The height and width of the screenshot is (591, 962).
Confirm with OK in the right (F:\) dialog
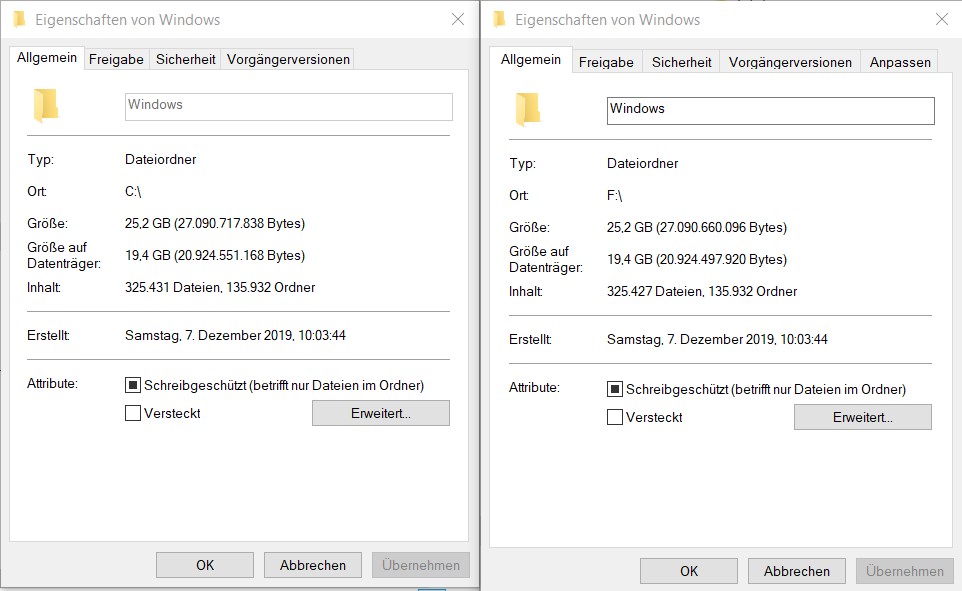[689, 571]
